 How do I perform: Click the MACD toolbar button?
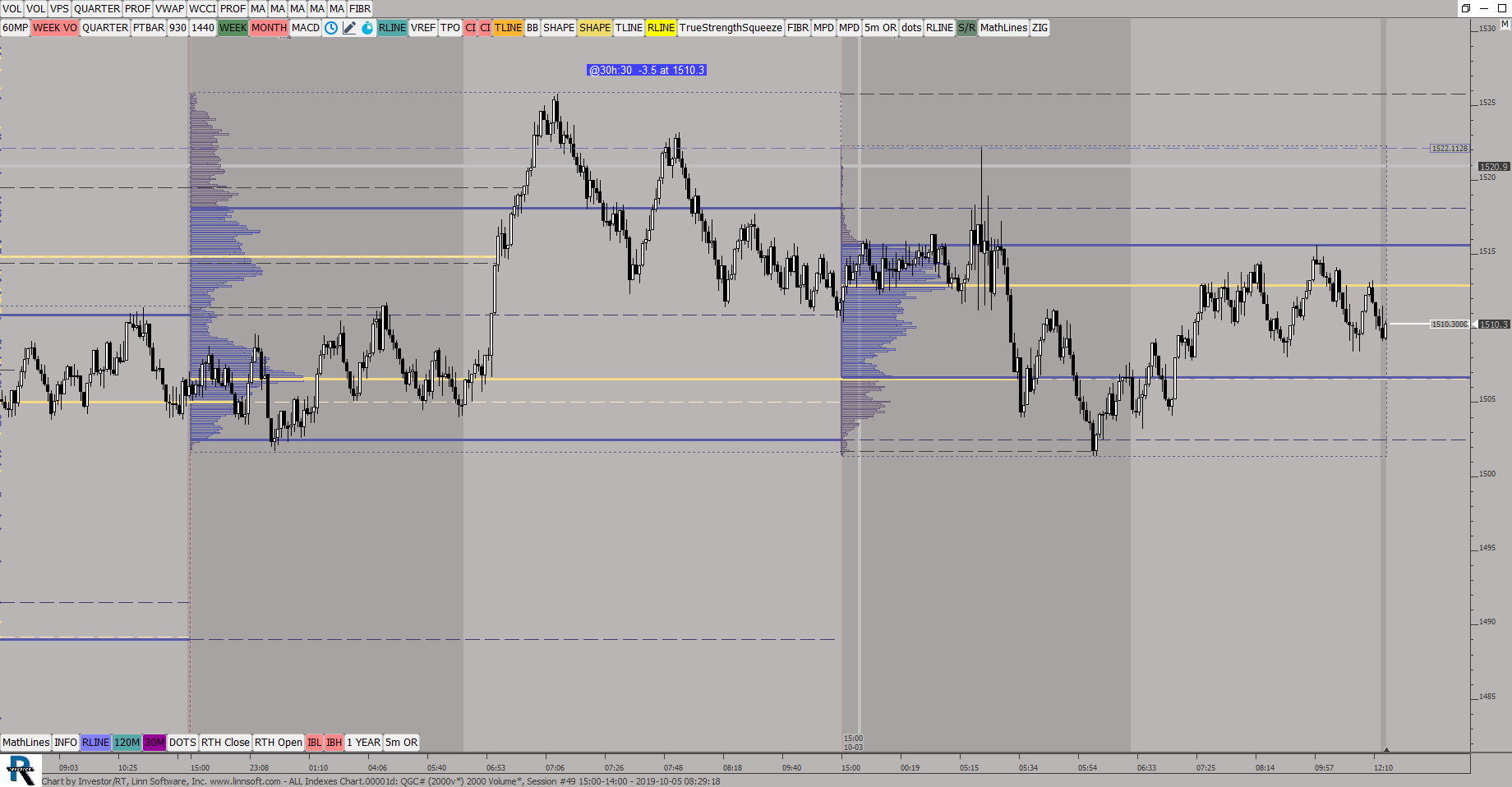306,28
